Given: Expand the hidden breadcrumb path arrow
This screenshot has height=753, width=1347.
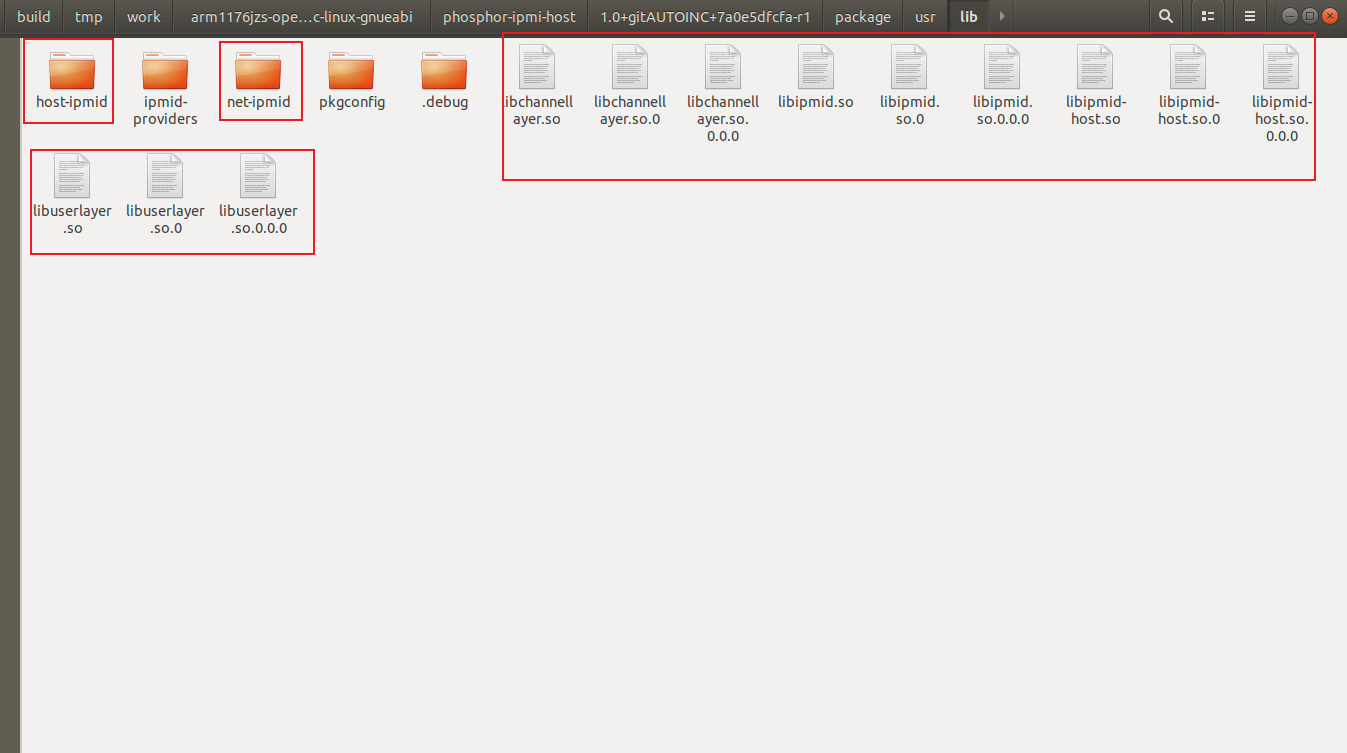Looking at the screenshot, I should (x=1001, y=16).
